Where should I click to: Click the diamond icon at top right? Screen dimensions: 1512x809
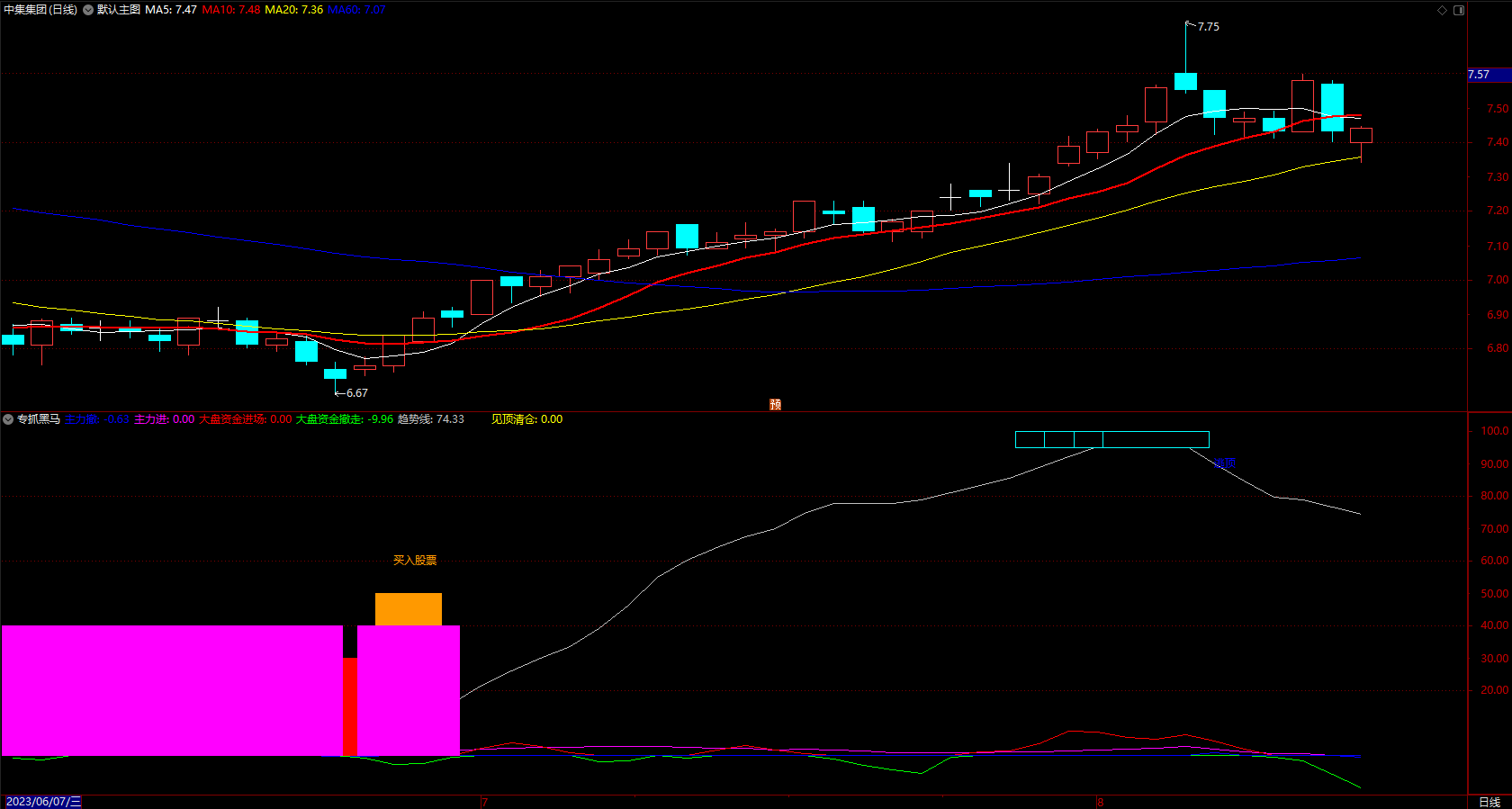[x=1442, y=10]
